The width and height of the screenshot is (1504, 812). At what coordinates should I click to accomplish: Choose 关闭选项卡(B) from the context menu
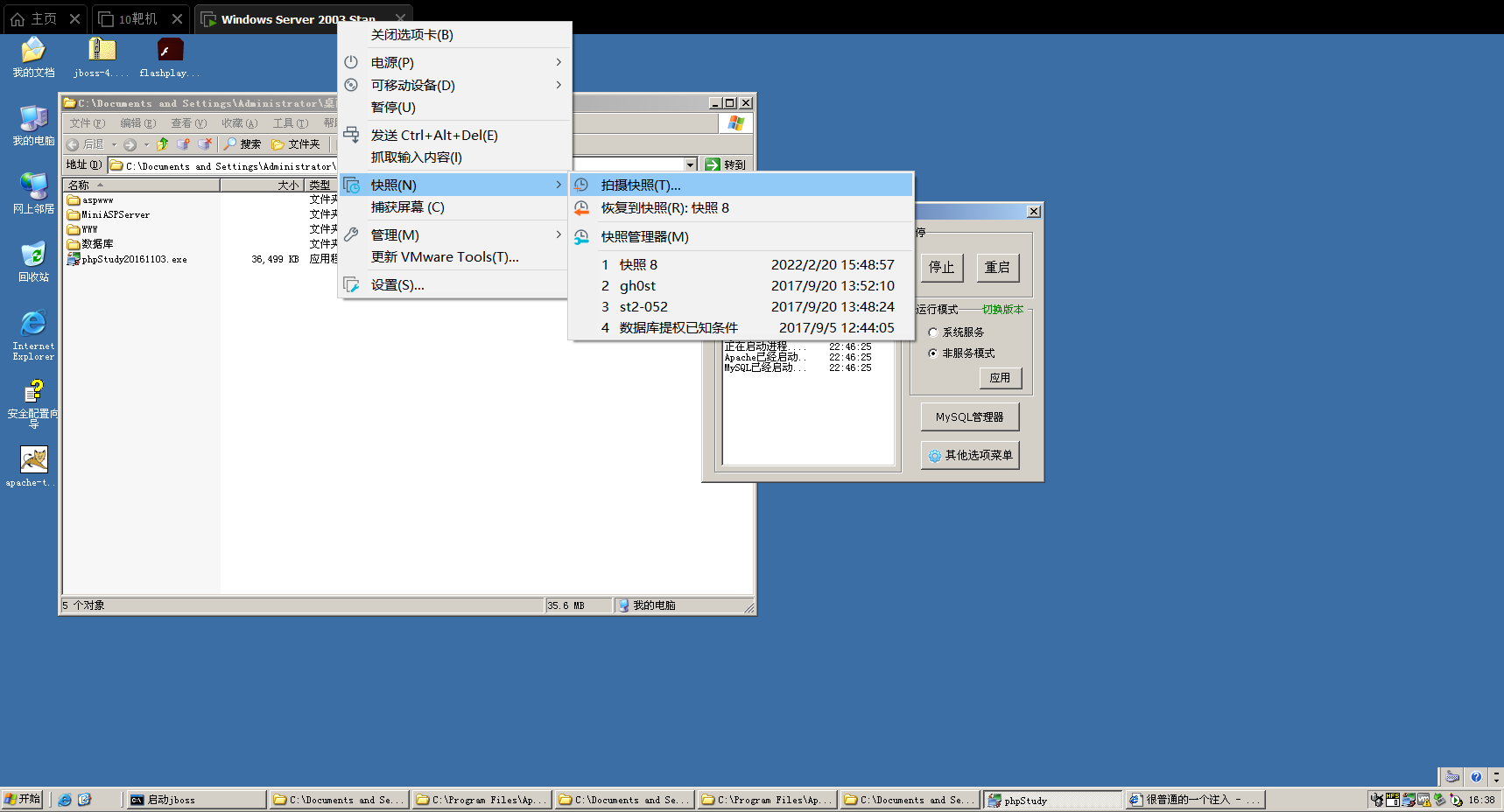454,35
